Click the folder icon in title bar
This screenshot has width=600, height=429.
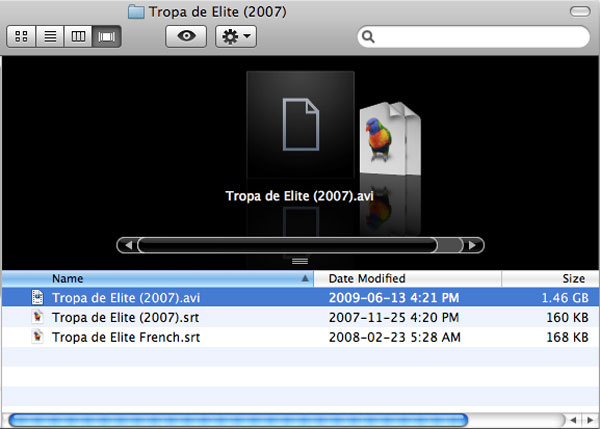click(136, 12)
